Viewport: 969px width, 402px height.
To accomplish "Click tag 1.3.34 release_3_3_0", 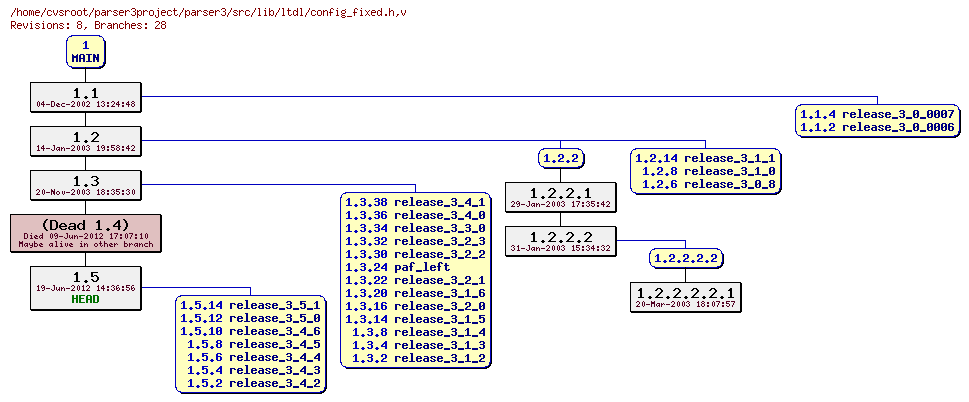I will 415,228.
